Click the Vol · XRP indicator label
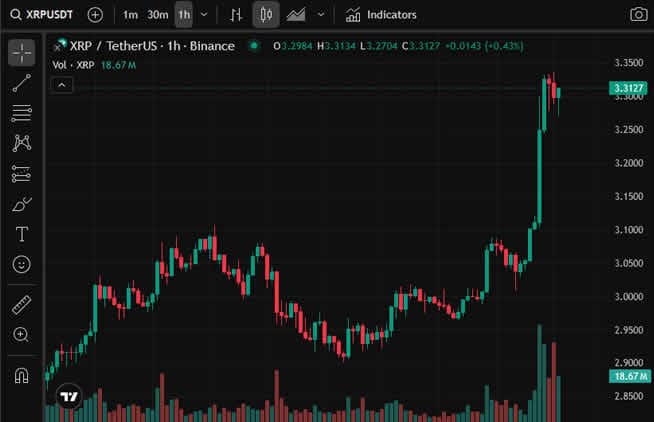 coord(73,65)
